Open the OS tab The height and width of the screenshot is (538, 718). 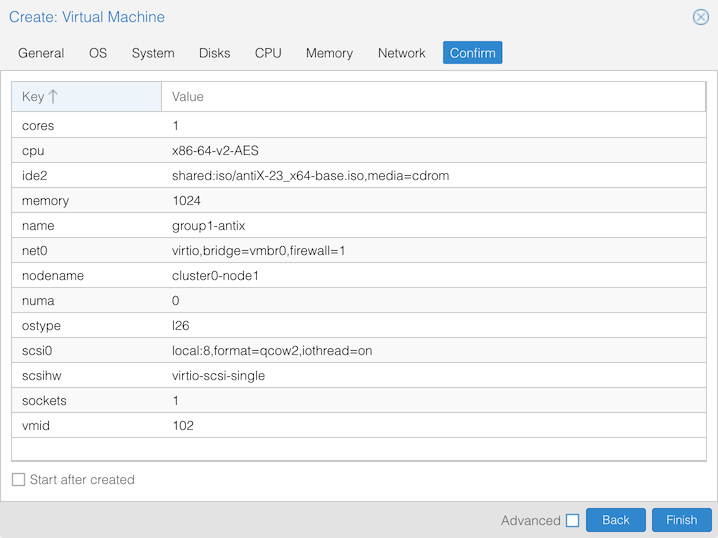[98, 53]
